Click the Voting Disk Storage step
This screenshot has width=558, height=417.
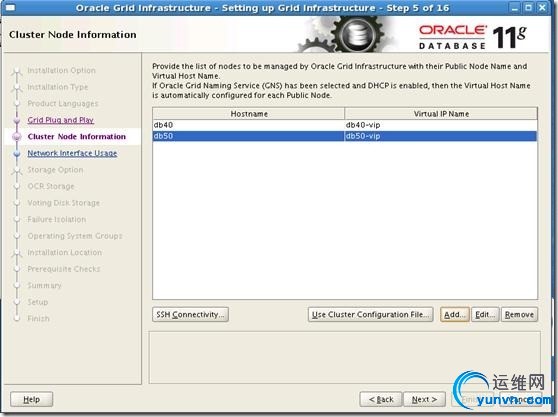(x=63, y=203)
